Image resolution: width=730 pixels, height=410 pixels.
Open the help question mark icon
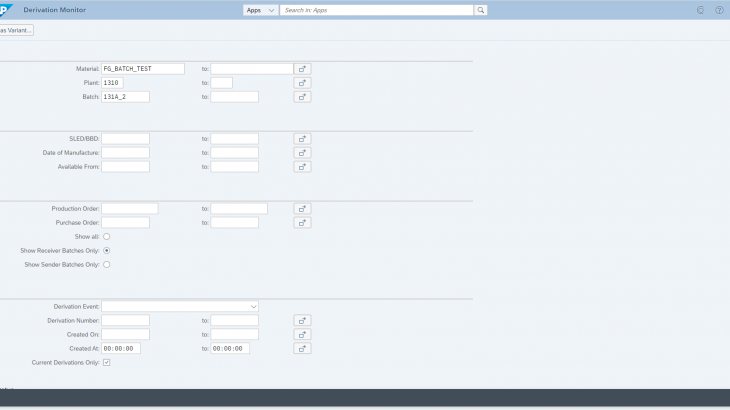pos(719,10)
